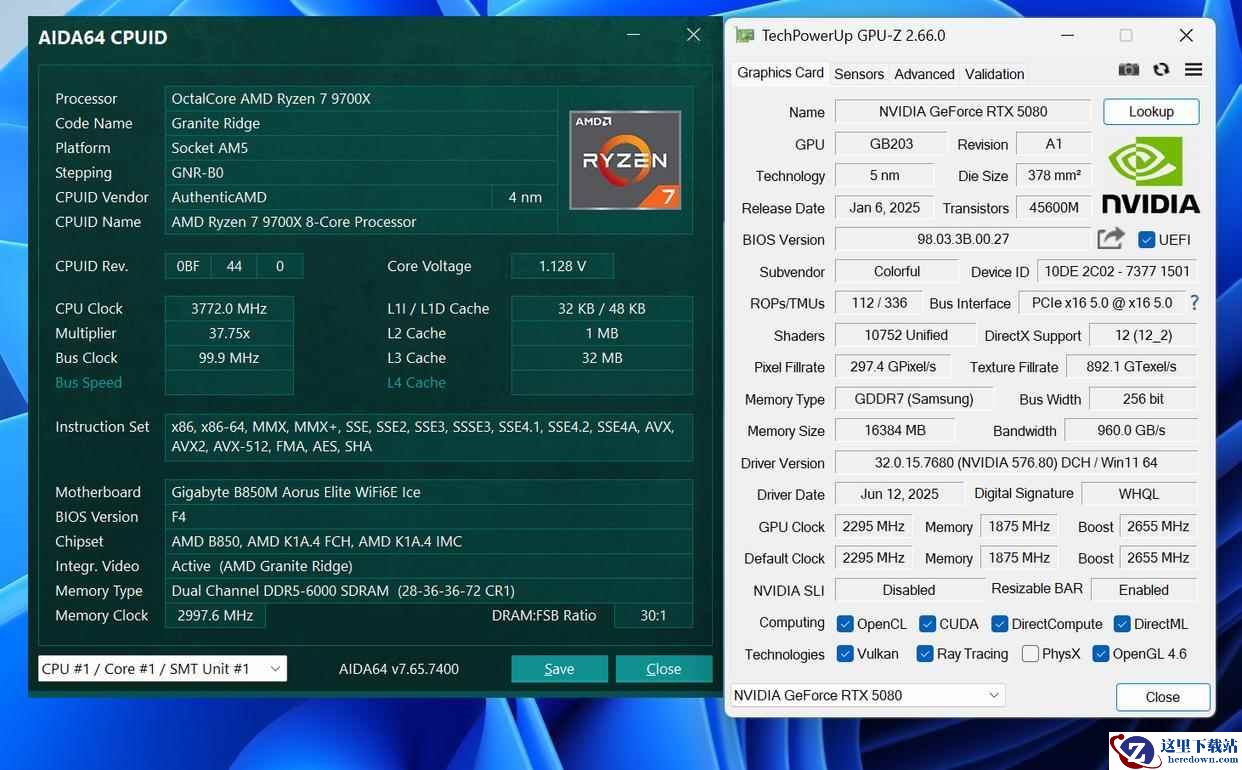Click the Core Voltage value 1.128 V
Screen dimensions: 1242x770
click(562, 266)
